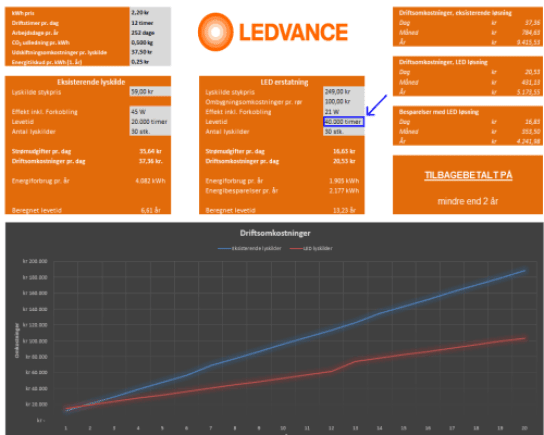Click LED Strømudgifter pr. dag value 16,63 kr

(344, 151)
